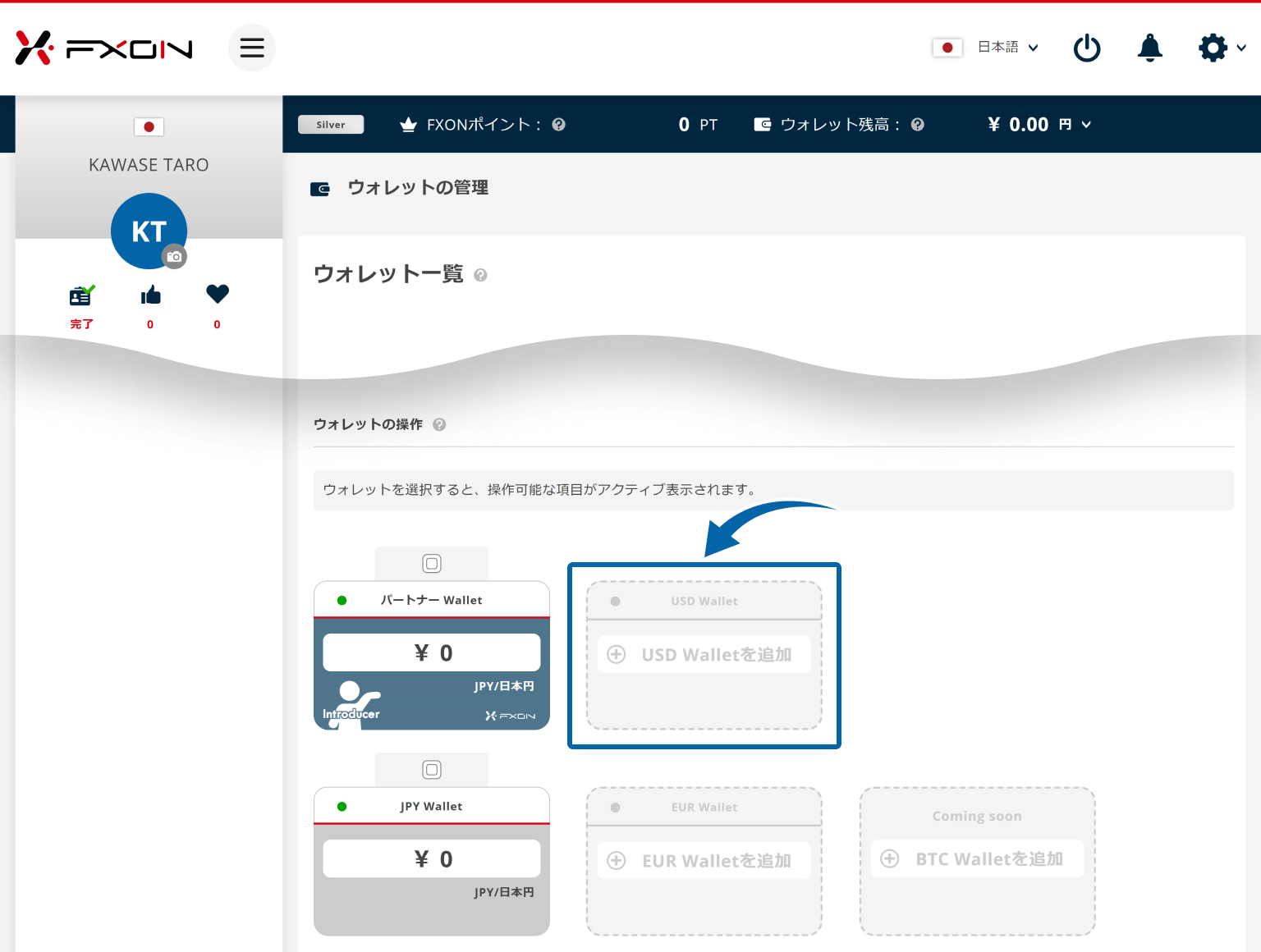The height and width of the screenshot is (952, 1261).
Task: Click the パートナー Wallet card
Action: coord(432,656)
